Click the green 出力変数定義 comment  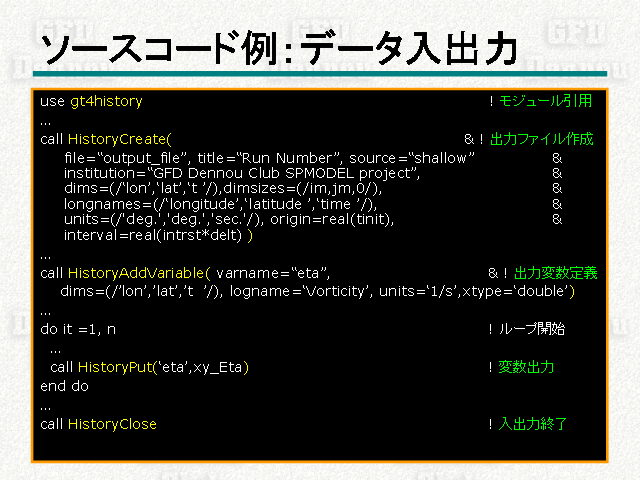556,272
